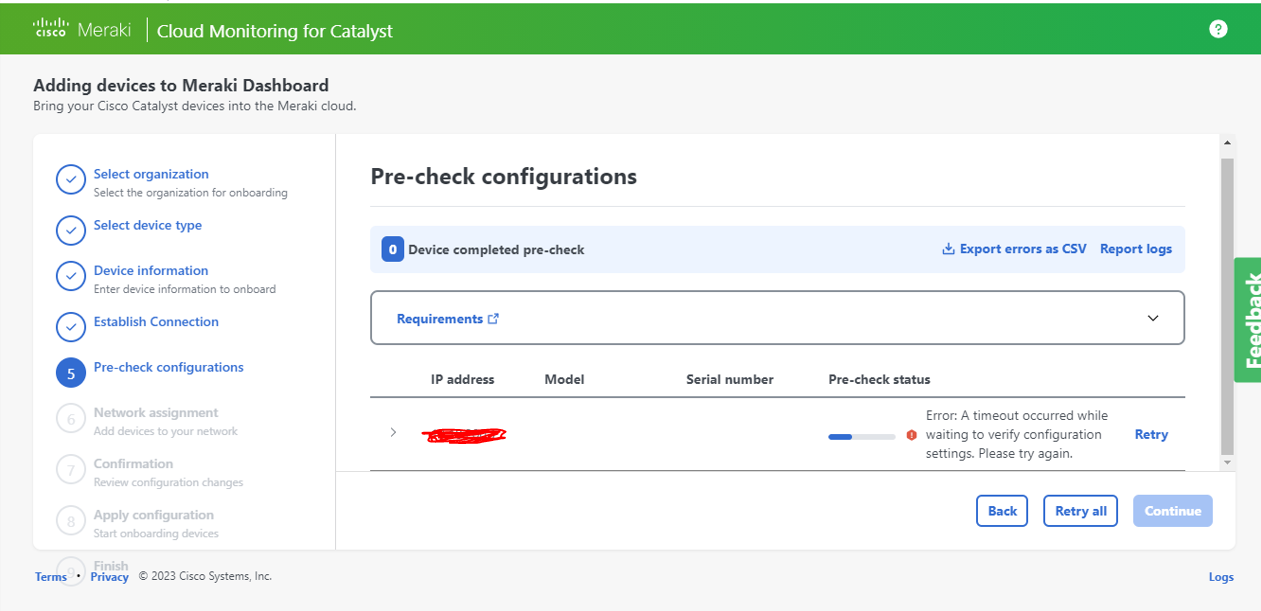1261x611 pixels.
Task: Open the Report logs link
Action: pyautogui.click(x=1135, y=248)
